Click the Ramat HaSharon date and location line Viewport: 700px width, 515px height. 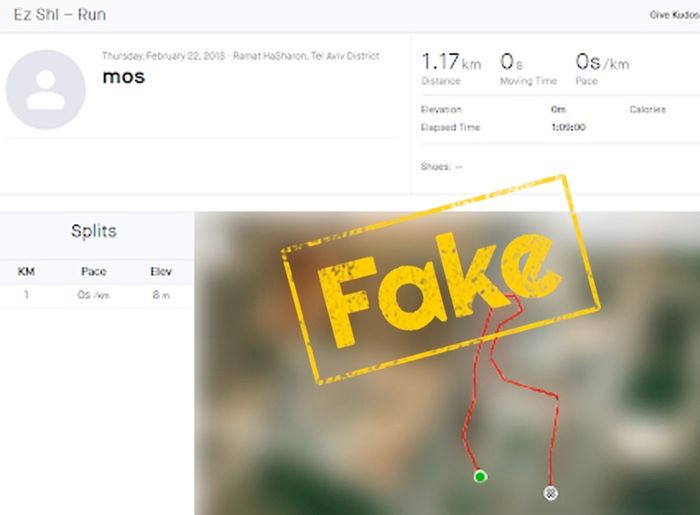point(241,56)
